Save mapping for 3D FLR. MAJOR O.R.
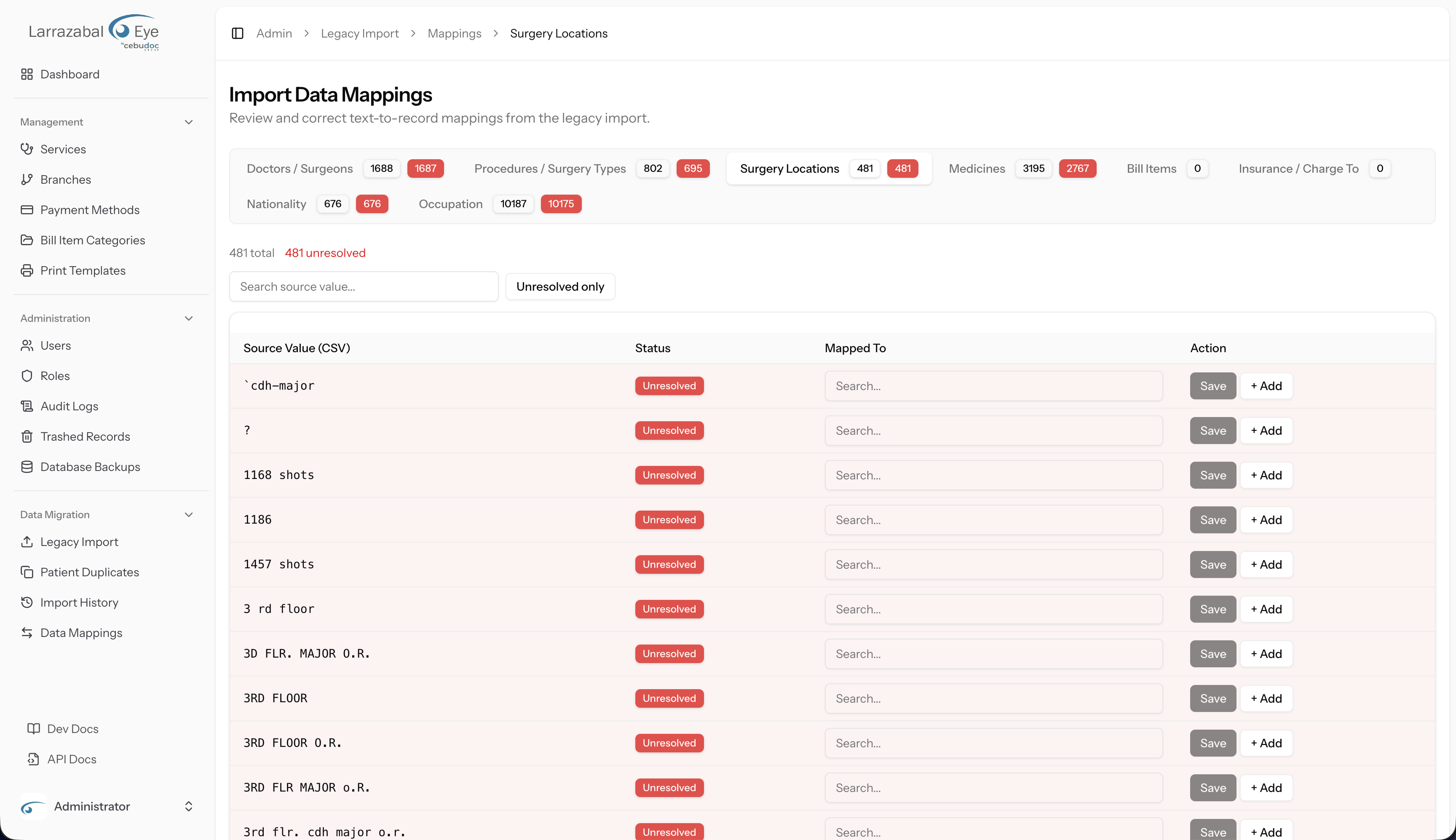Image resolution: width=1456 pixels, height=840 pixels. coord(1212,654)
